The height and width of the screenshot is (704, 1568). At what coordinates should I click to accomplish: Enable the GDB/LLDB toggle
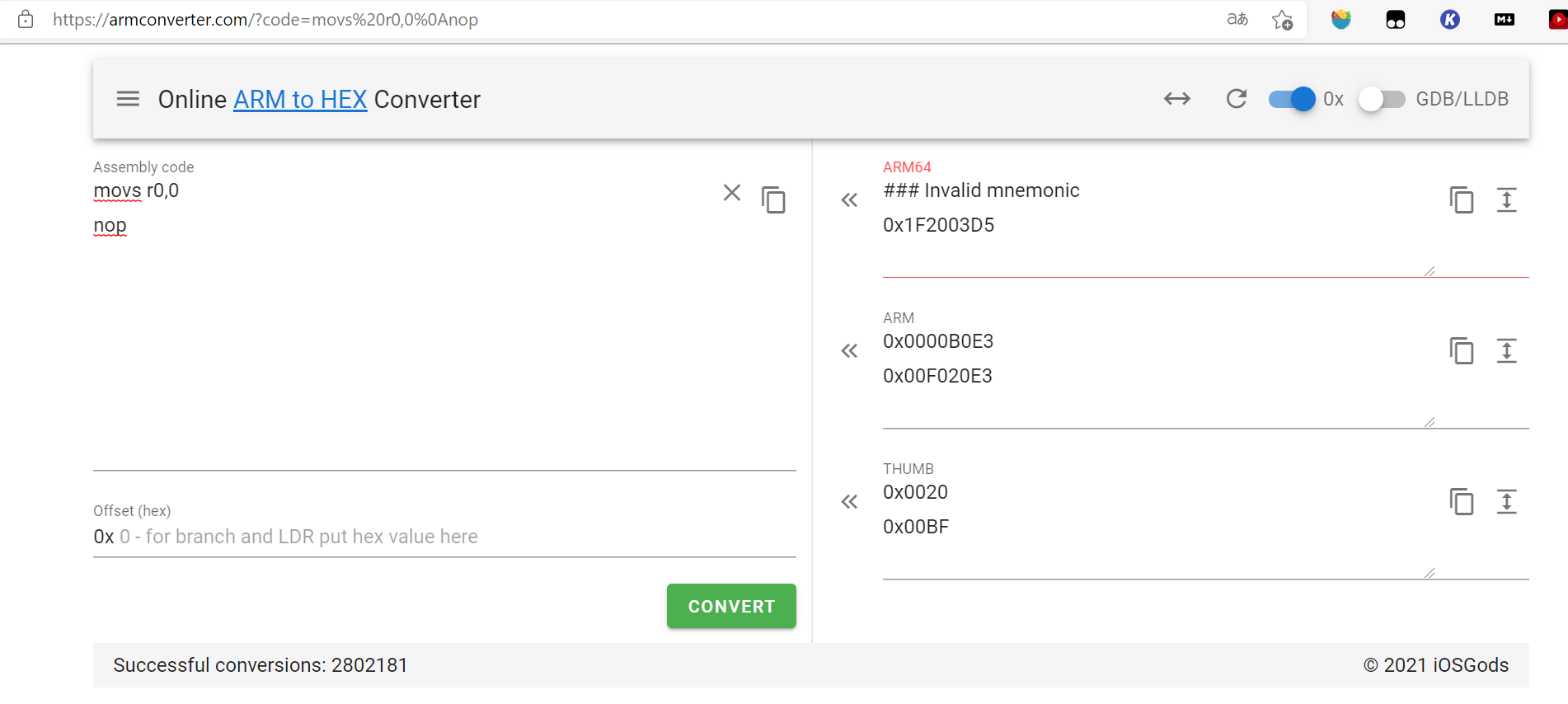1382,99
